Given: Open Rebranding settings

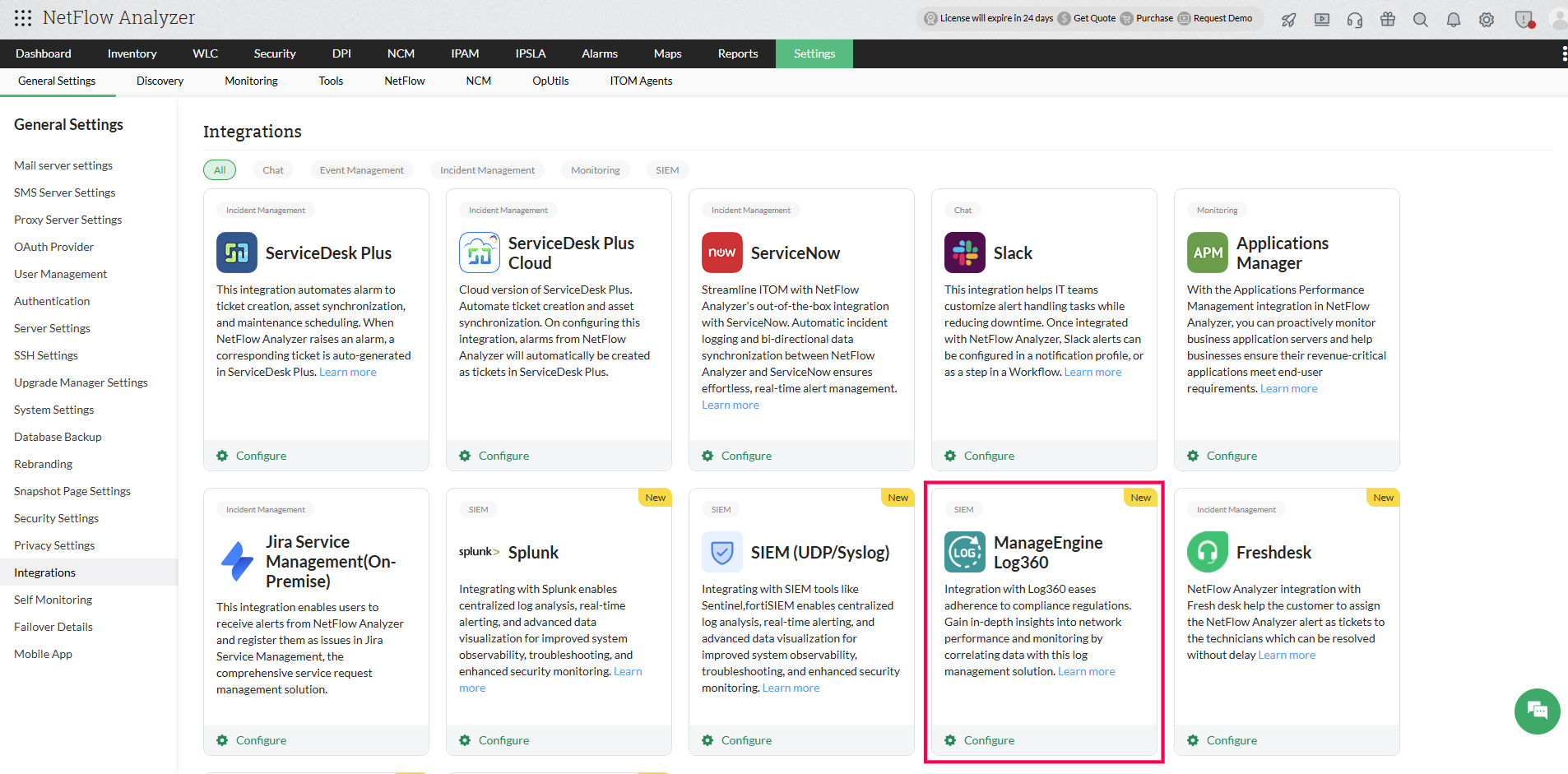Looking at the screenshot, I should [x=44, y=464].
